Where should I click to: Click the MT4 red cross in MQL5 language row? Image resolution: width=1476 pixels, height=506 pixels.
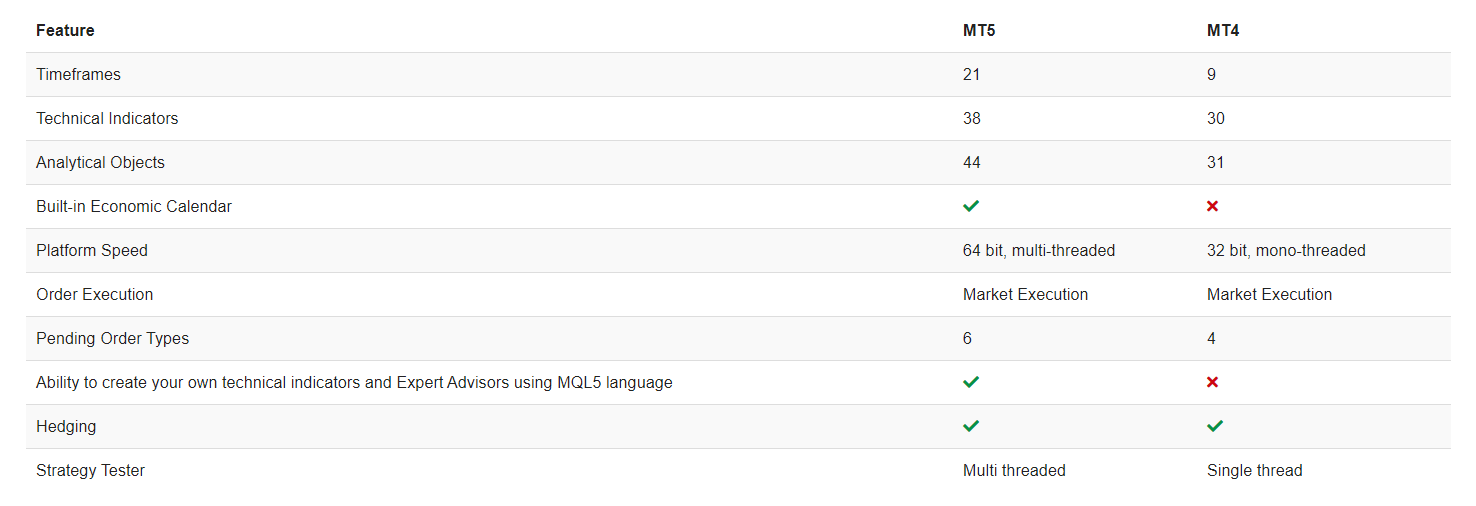(1212, 382)
